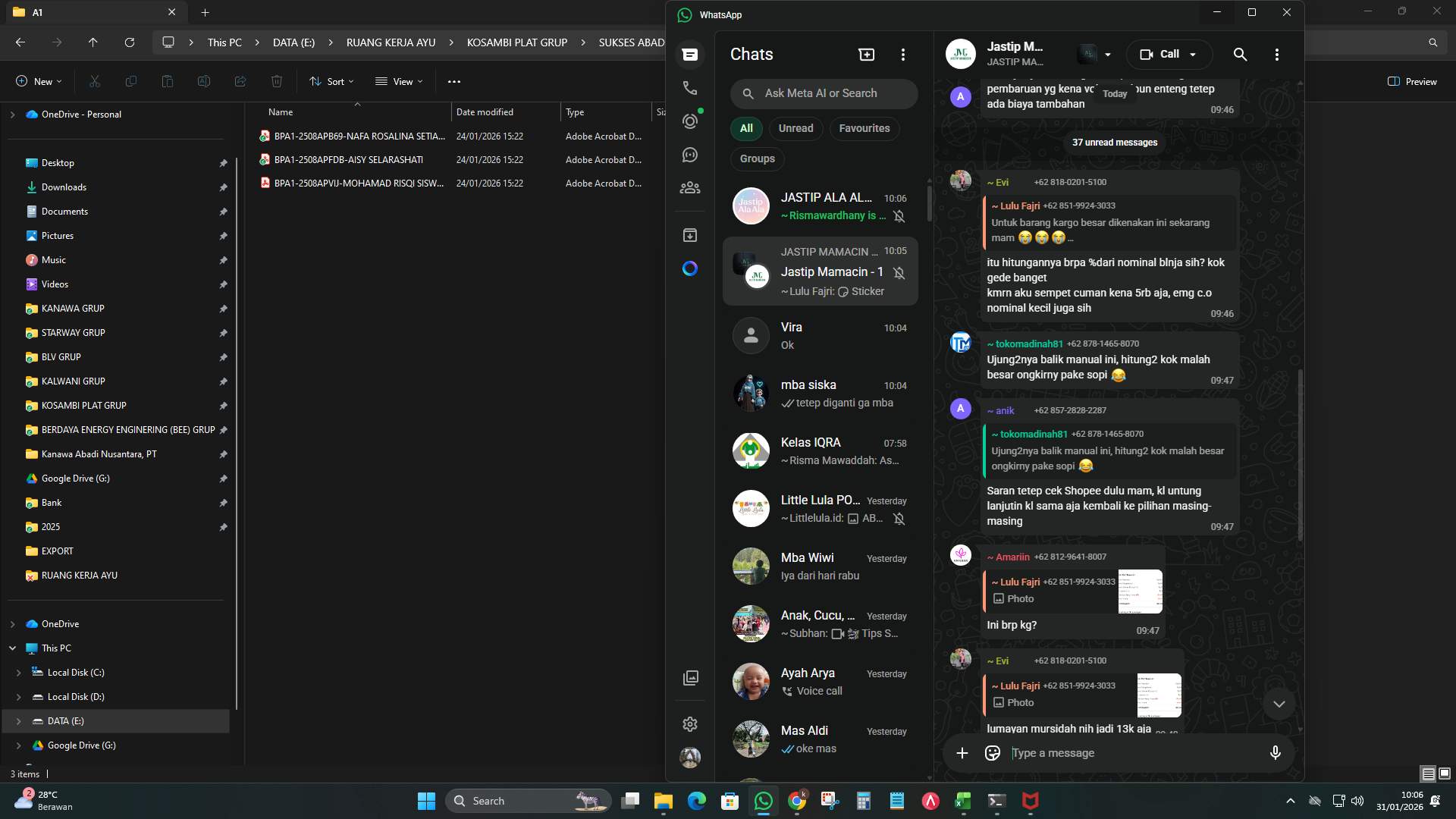The width and height of the screenshot is (1456, 819).
Task: Open WhatsApp Settings via the gear icon
Action: pos(690,724)
